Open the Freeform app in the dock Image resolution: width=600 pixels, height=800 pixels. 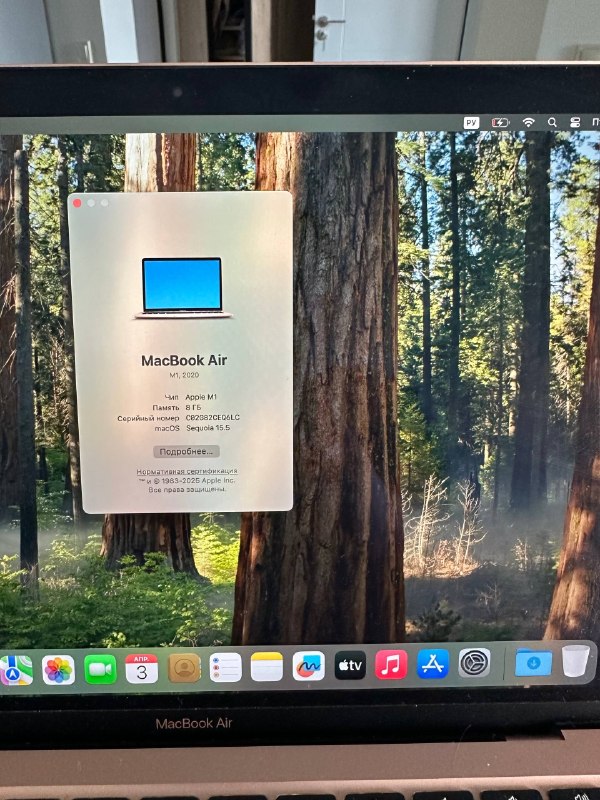(308, 666)
